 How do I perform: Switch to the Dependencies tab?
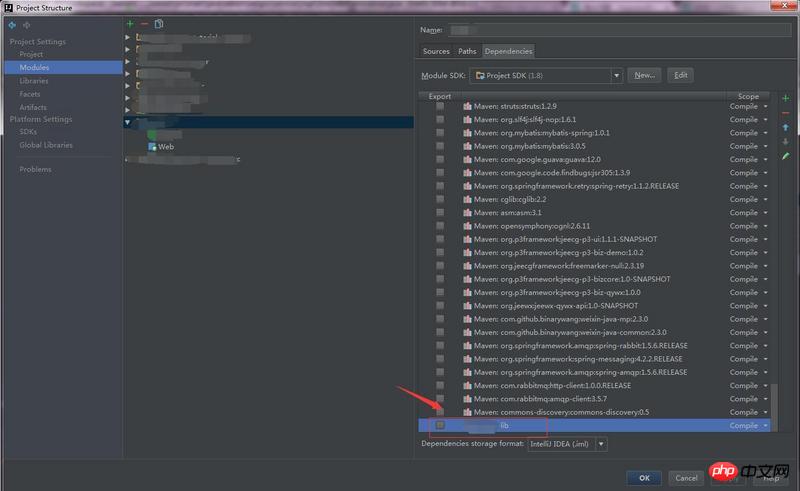pyautogui.click(x=508, y=51)
